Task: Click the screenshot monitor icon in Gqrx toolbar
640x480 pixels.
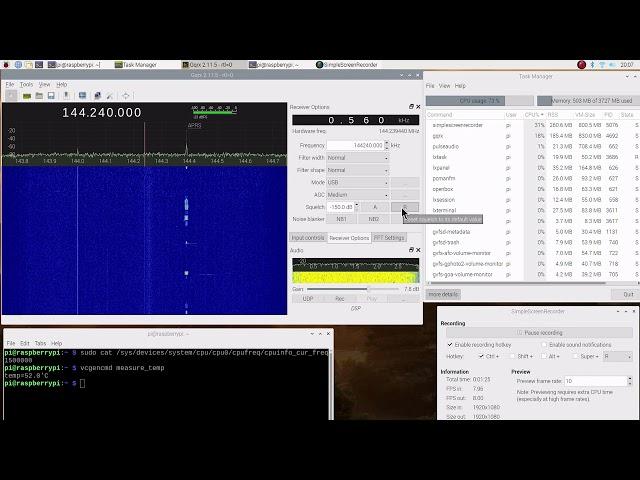Action: coord(82,96)
